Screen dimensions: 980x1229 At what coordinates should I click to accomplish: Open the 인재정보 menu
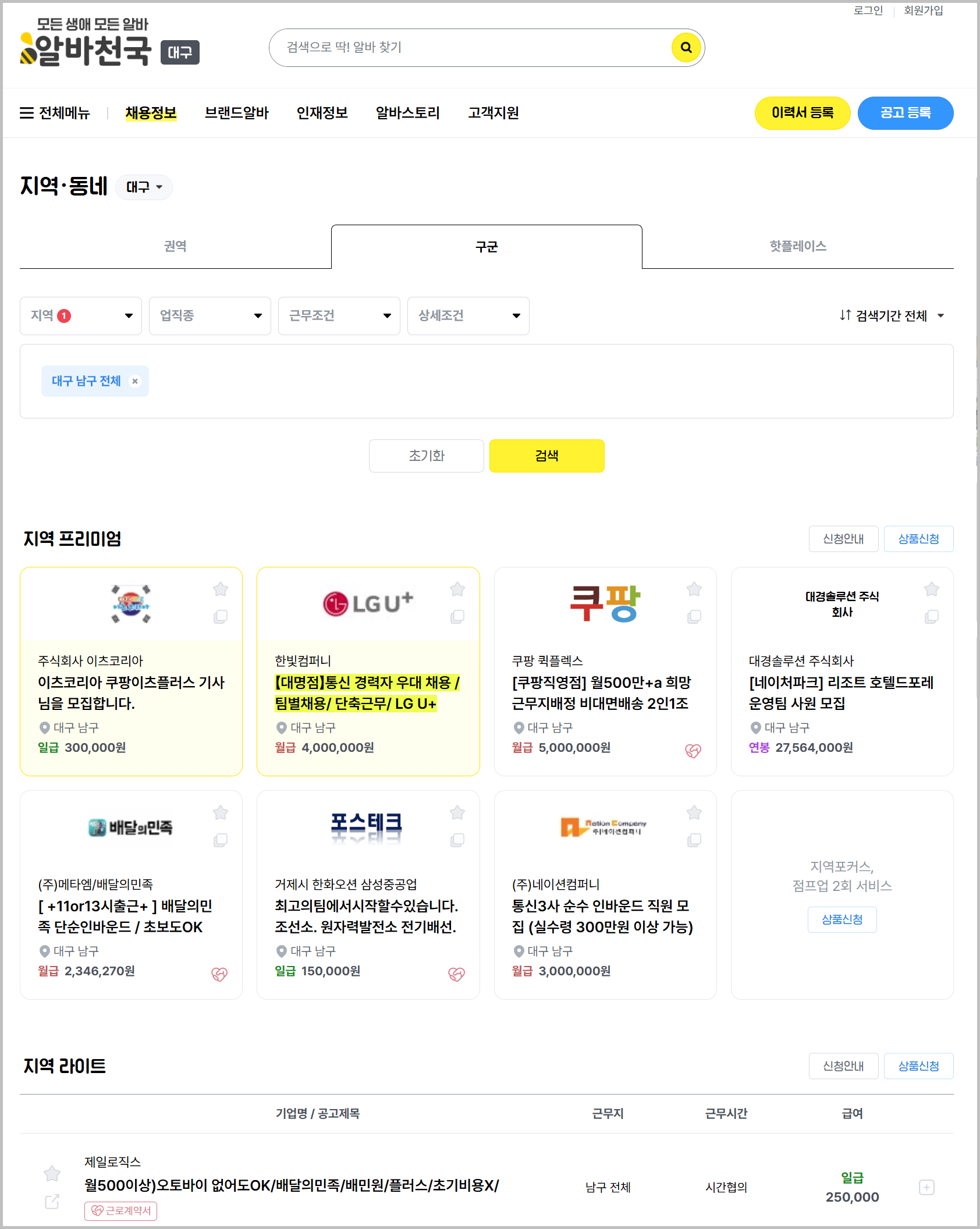[x=322, y=113]
